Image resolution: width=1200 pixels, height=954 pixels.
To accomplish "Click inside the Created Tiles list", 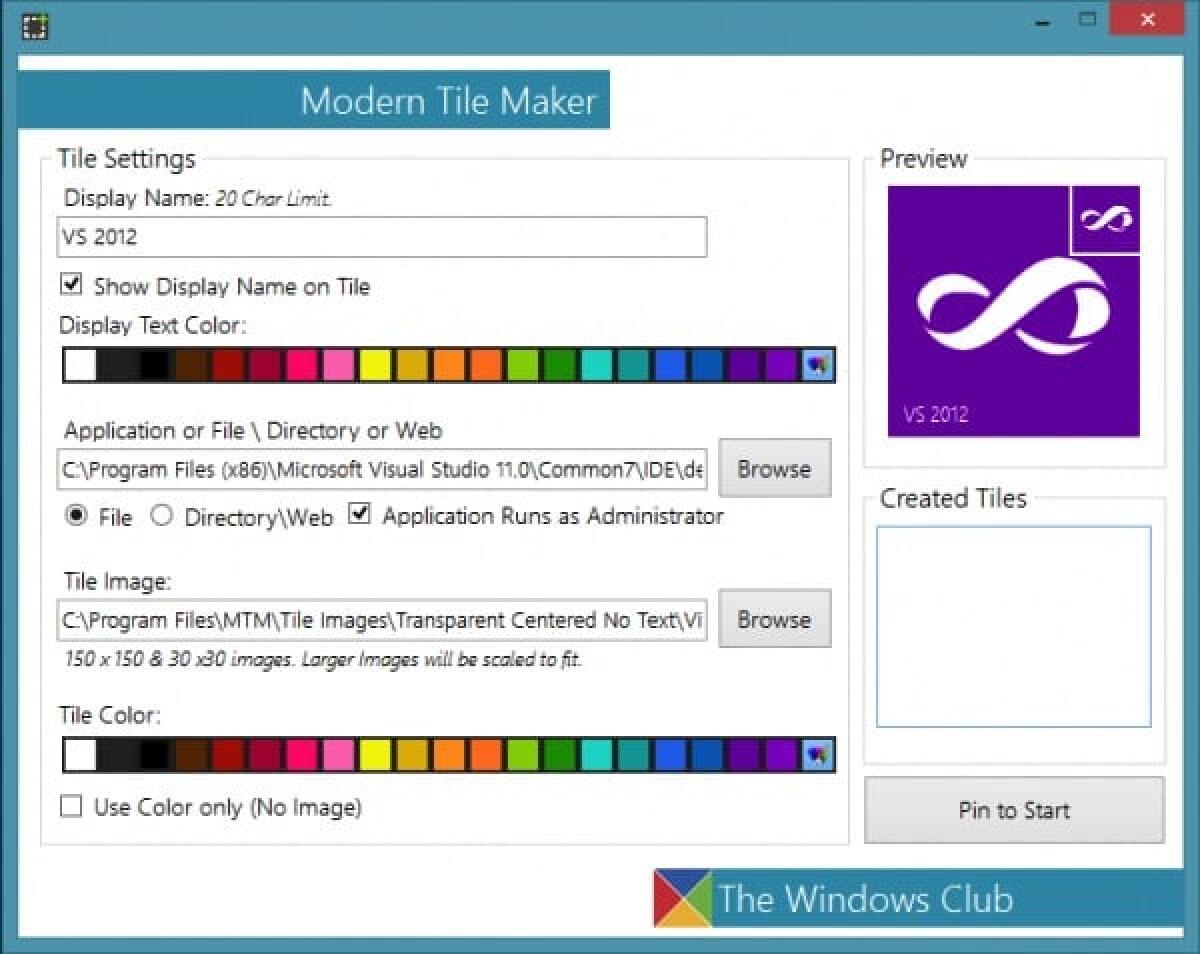I will 1013,625.
